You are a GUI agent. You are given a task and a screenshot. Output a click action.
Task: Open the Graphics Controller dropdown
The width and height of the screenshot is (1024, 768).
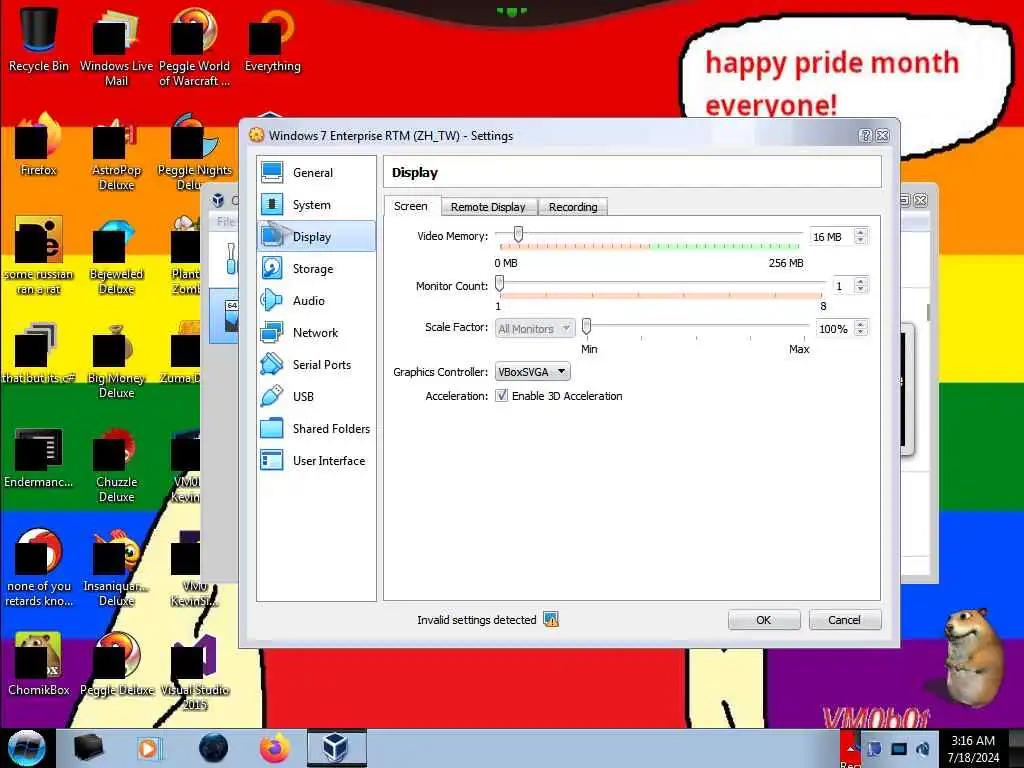click(x=532, y=372)
